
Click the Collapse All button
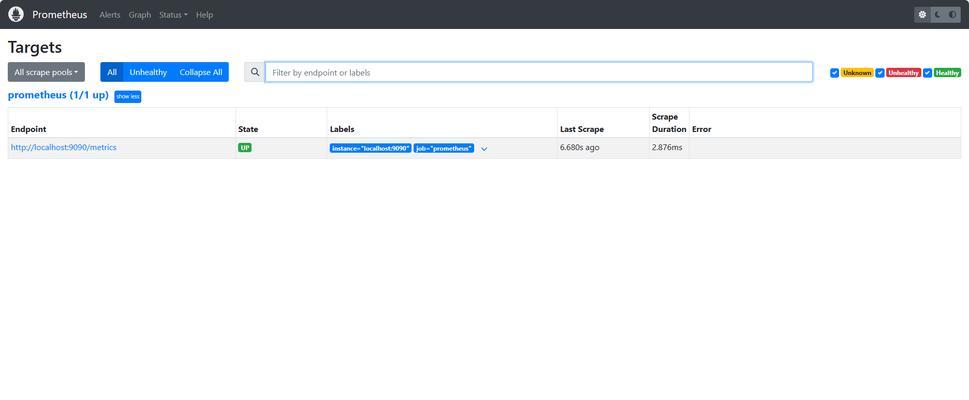(201, 72)
